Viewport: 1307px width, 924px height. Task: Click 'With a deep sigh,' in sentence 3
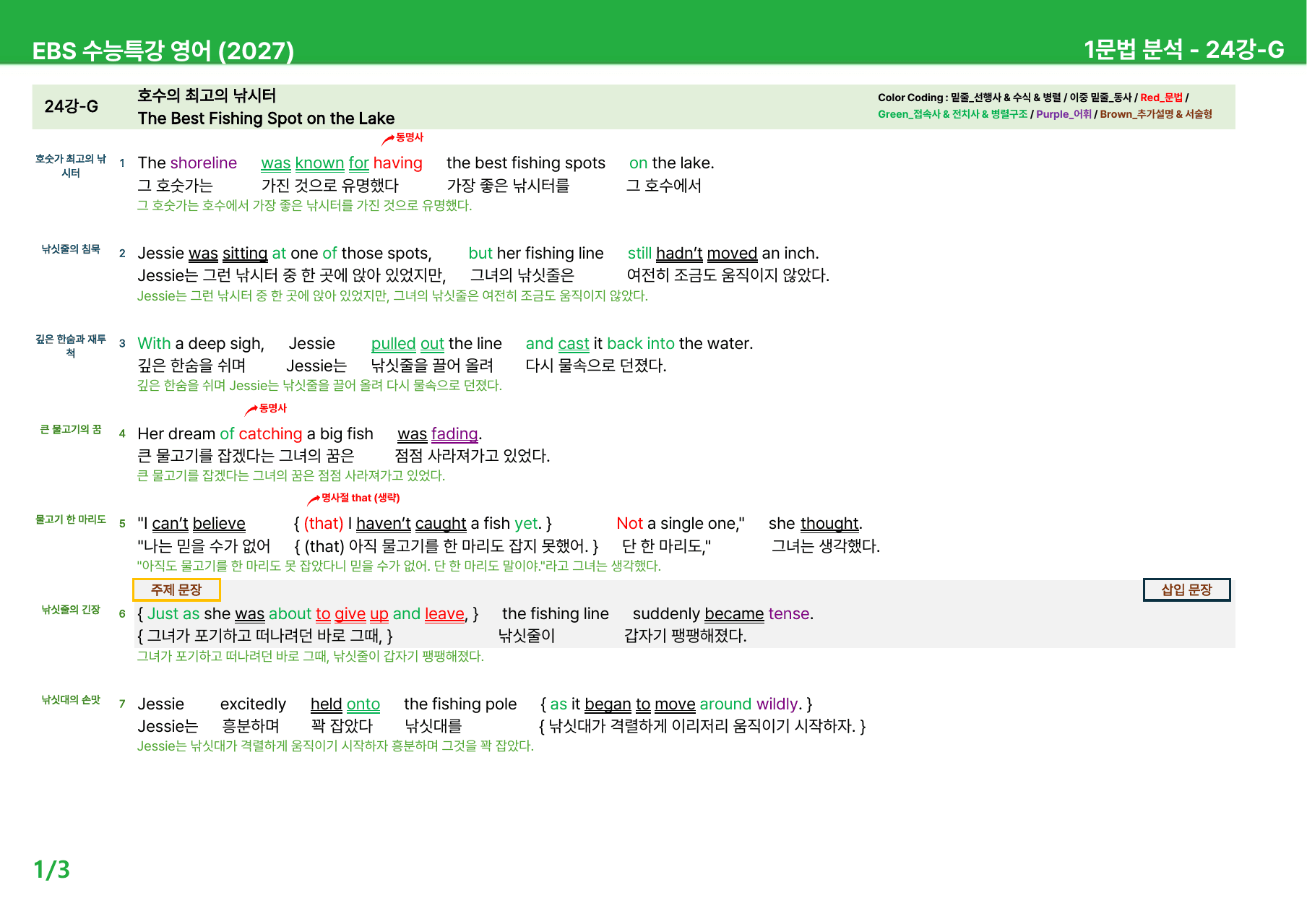[201, 344]
